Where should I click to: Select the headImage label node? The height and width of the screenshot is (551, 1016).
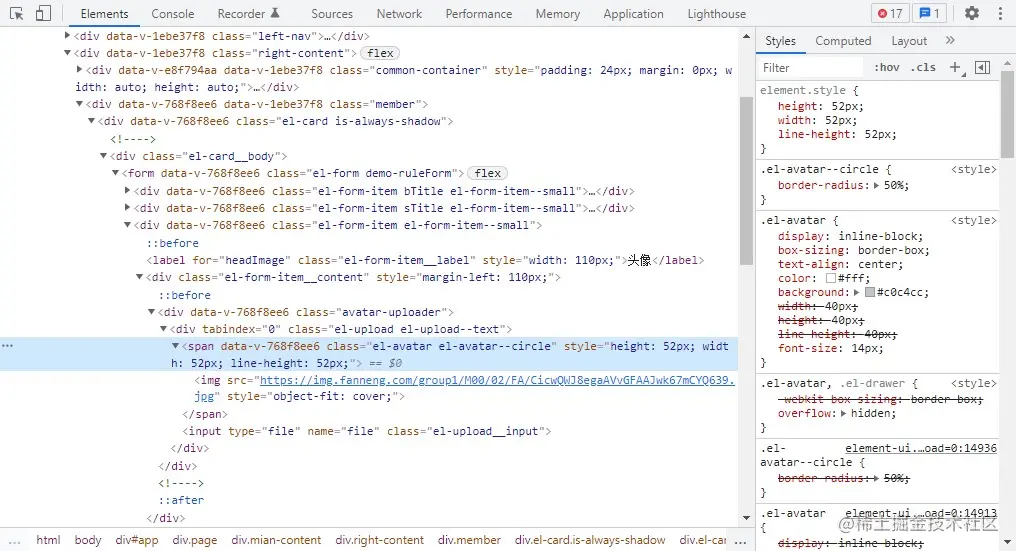pyautogui.click(x=425, y=260)
